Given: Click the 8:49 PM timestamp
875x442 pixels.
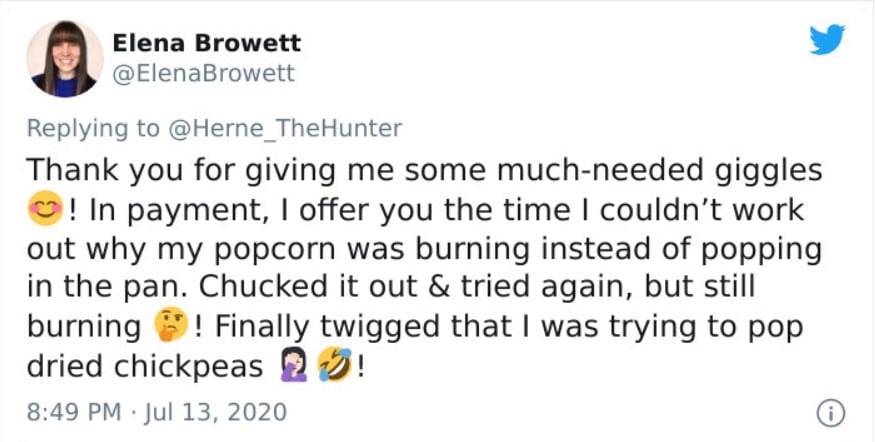Looking at the screenshot, I should pos(74,412).
